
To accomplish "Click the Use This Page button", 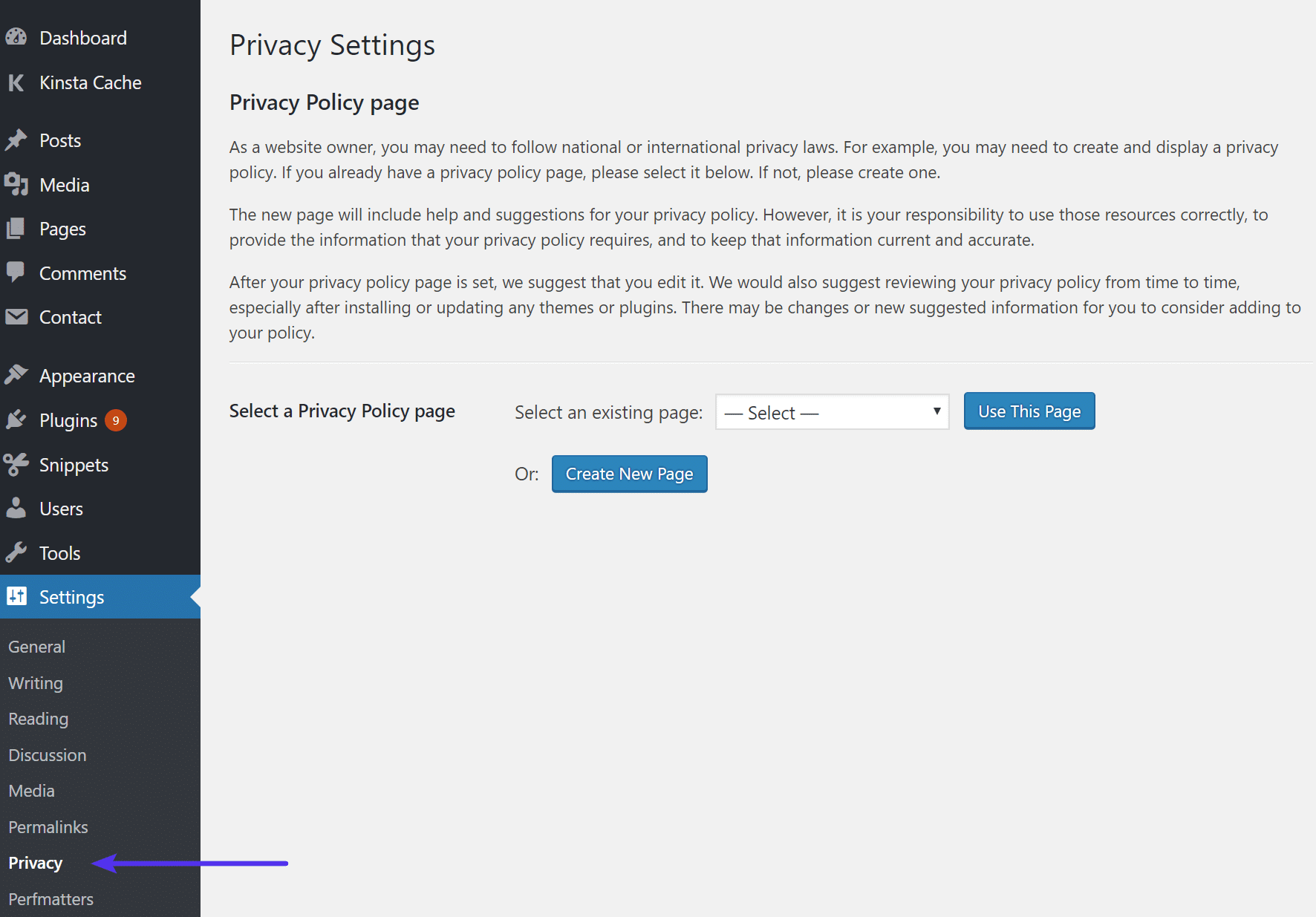I will (1029, 411).
